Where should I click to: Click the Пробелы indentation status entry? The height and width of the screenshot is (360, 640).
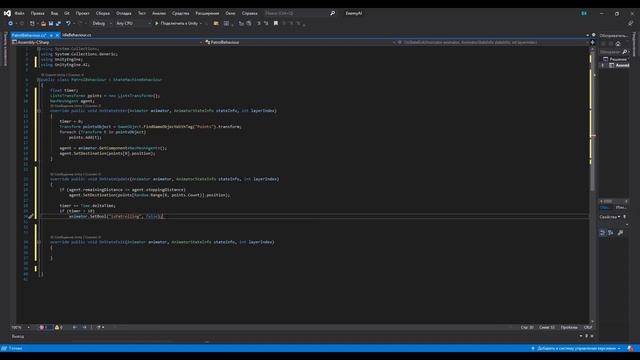tap(569, 327)
